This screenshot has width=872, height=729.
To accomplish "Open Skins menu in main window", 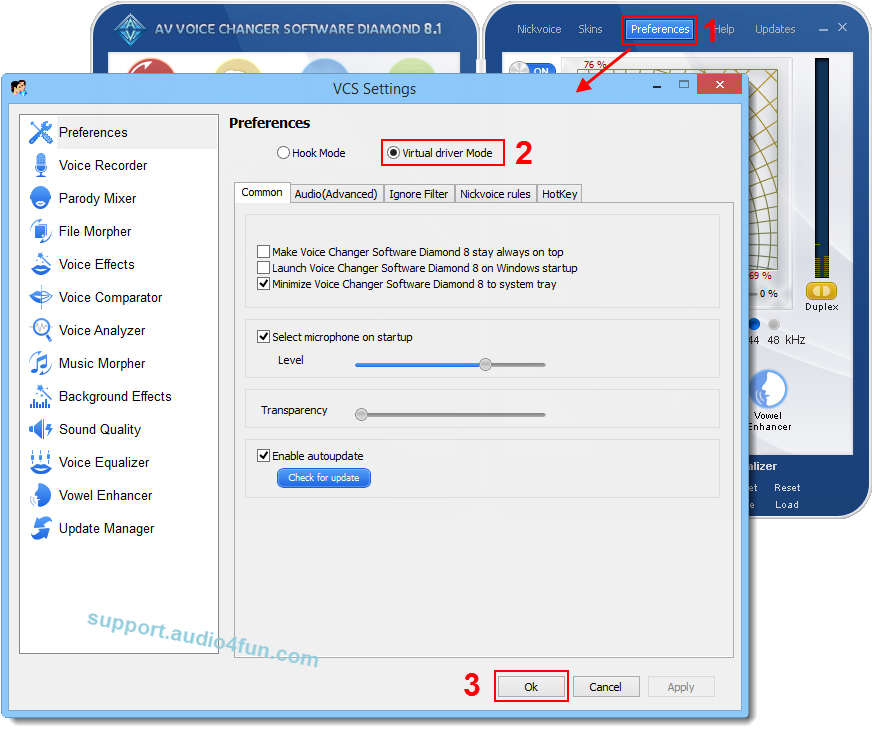I will click(x=590, y=29).
